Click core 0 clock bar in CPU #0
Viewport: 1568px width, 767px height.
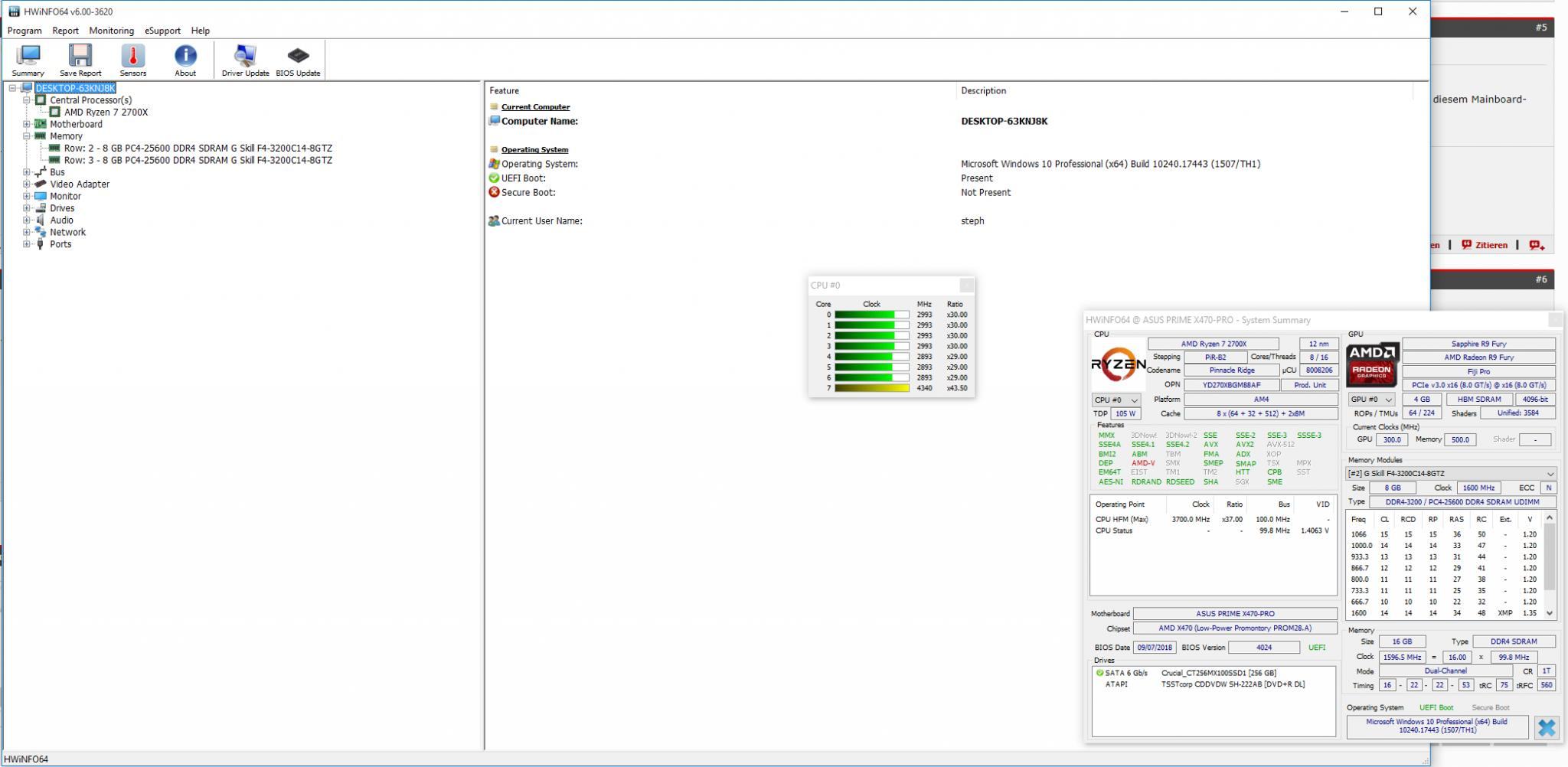[872, 315]
